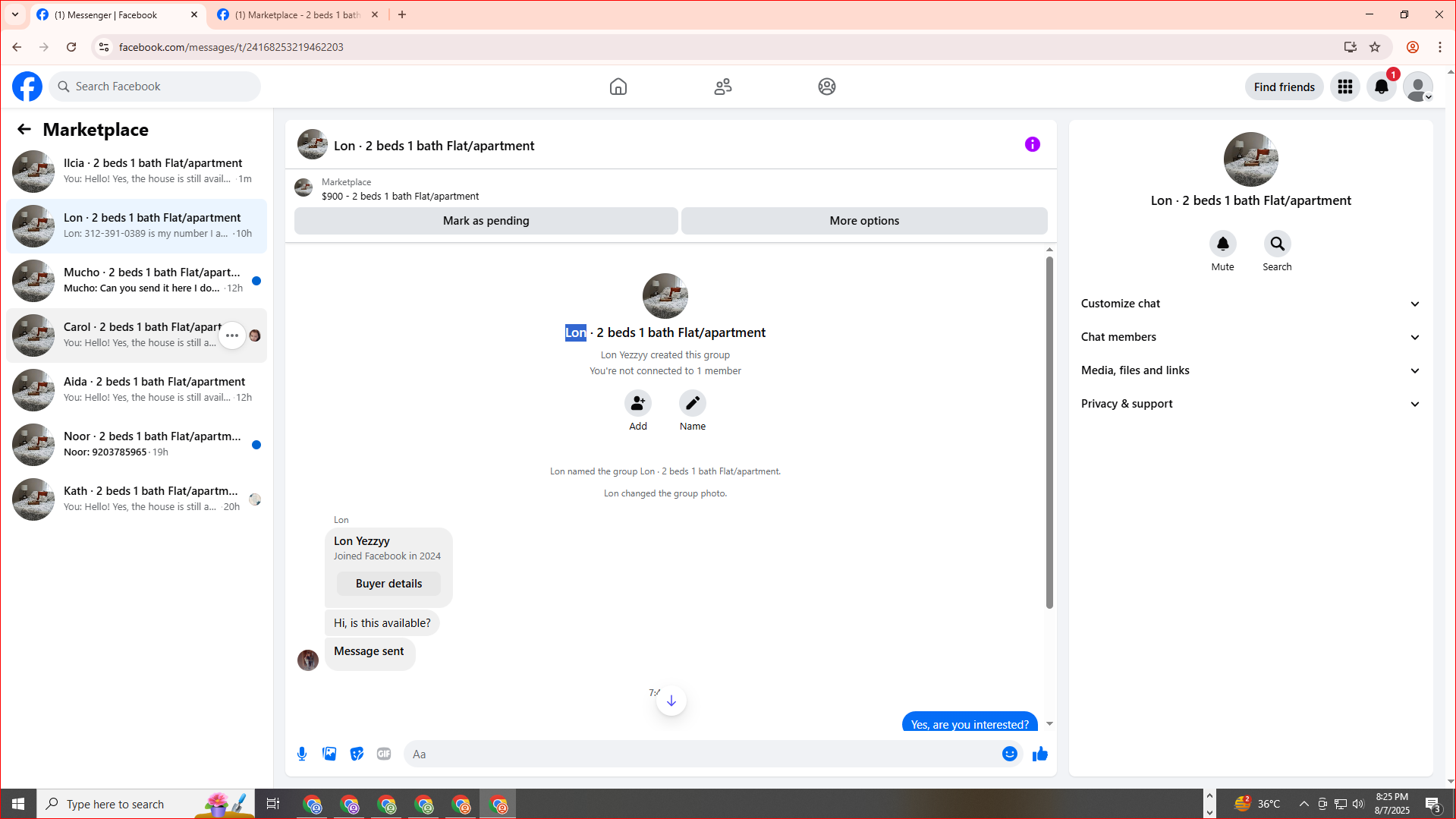
Task: Open the Mucho conversation
Action: tap(137, 281)
